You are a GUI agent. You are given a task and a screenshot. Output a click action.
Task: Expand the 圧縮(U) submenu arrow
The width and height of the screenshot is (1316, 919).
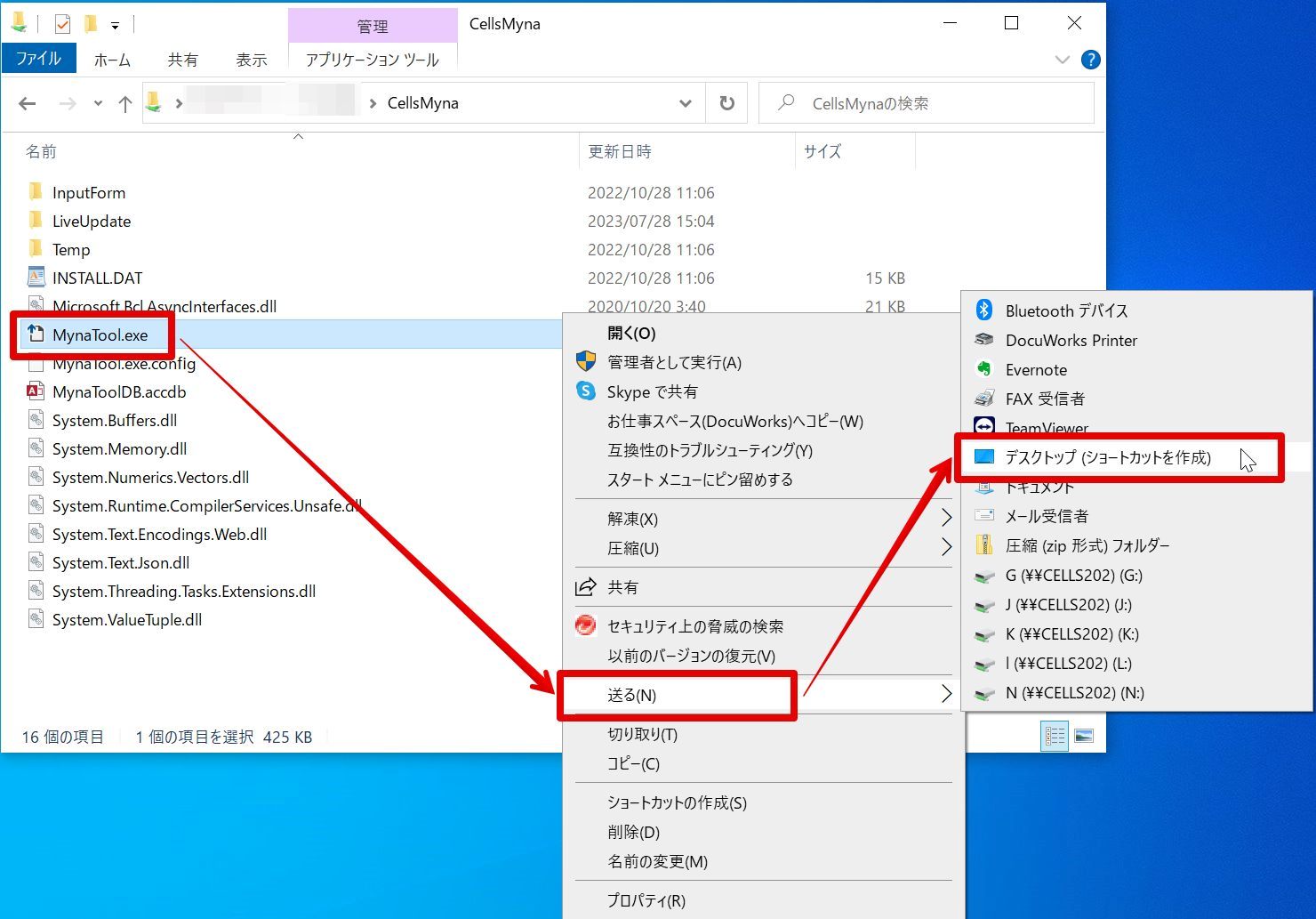946,547
